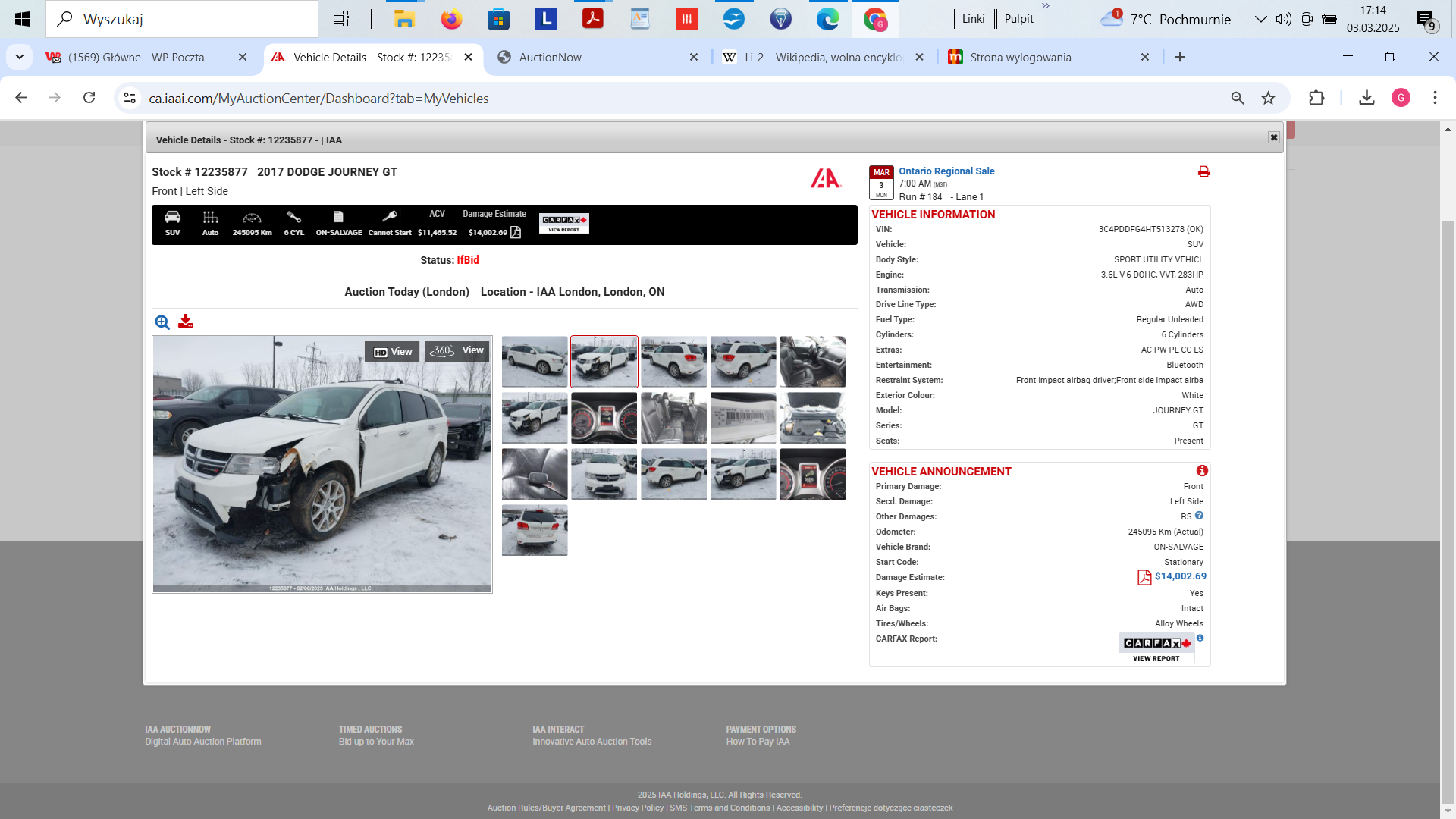Screen dimensions: 1456x819
Task: Click the IAA logo in the dialog
Action: coord(825,178)
